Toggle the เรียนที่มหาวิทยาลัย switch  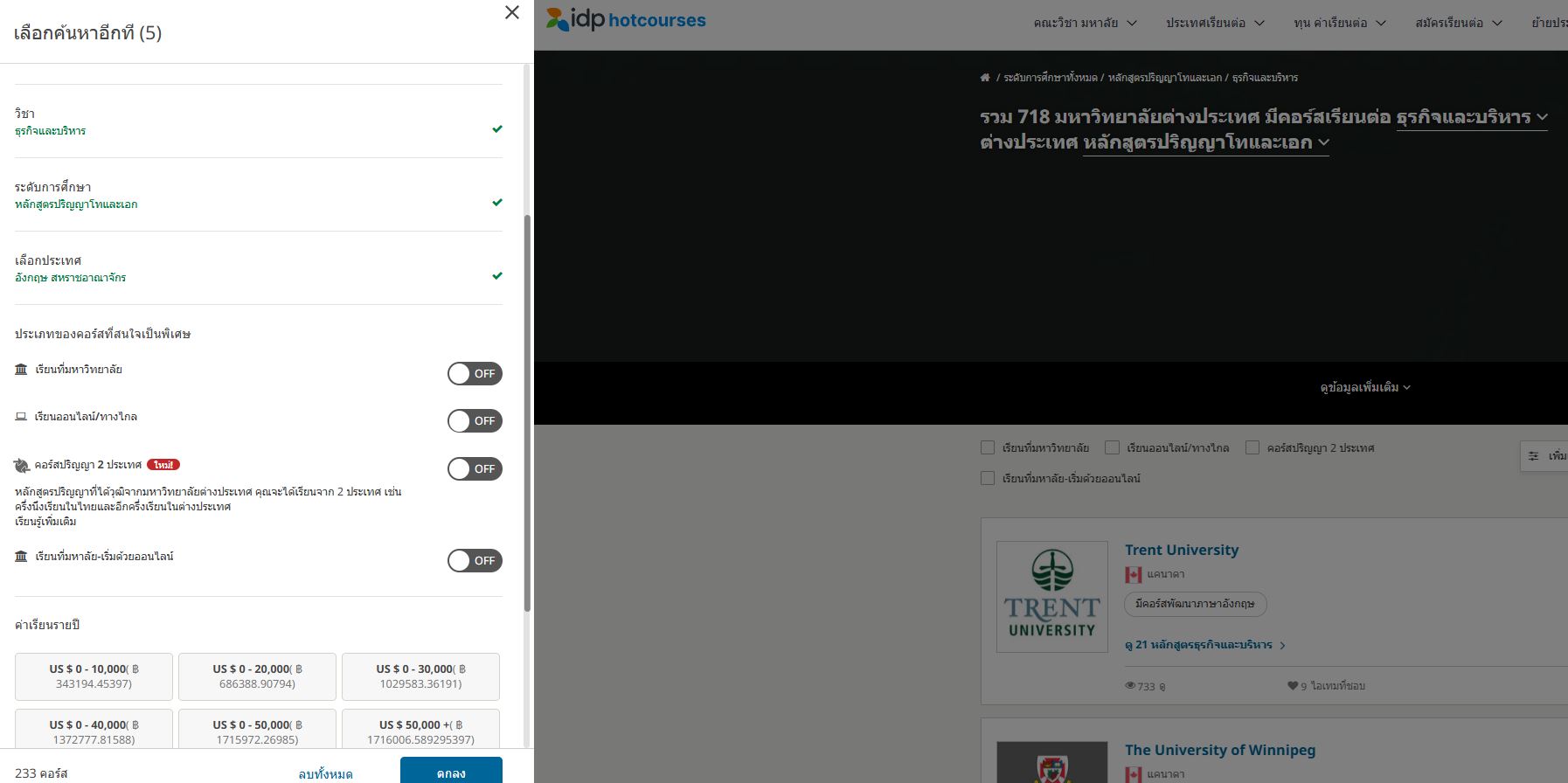click(x=475, y=374)
